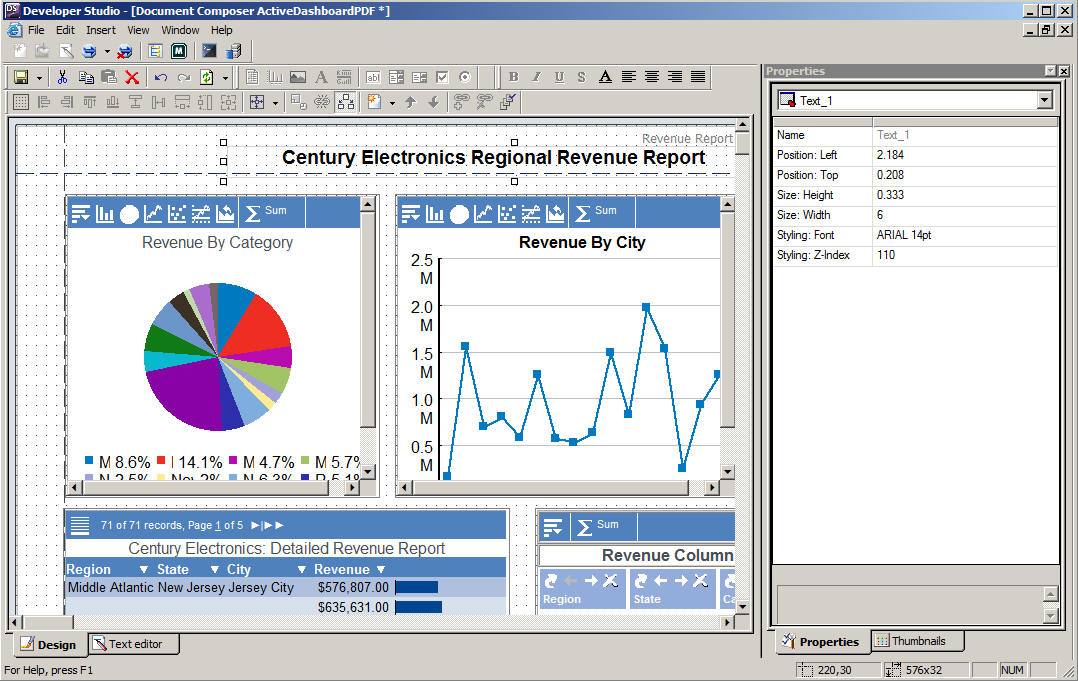Toggle the design grid icon
This screenshot has height=681, width=1078.
point(21,102)
